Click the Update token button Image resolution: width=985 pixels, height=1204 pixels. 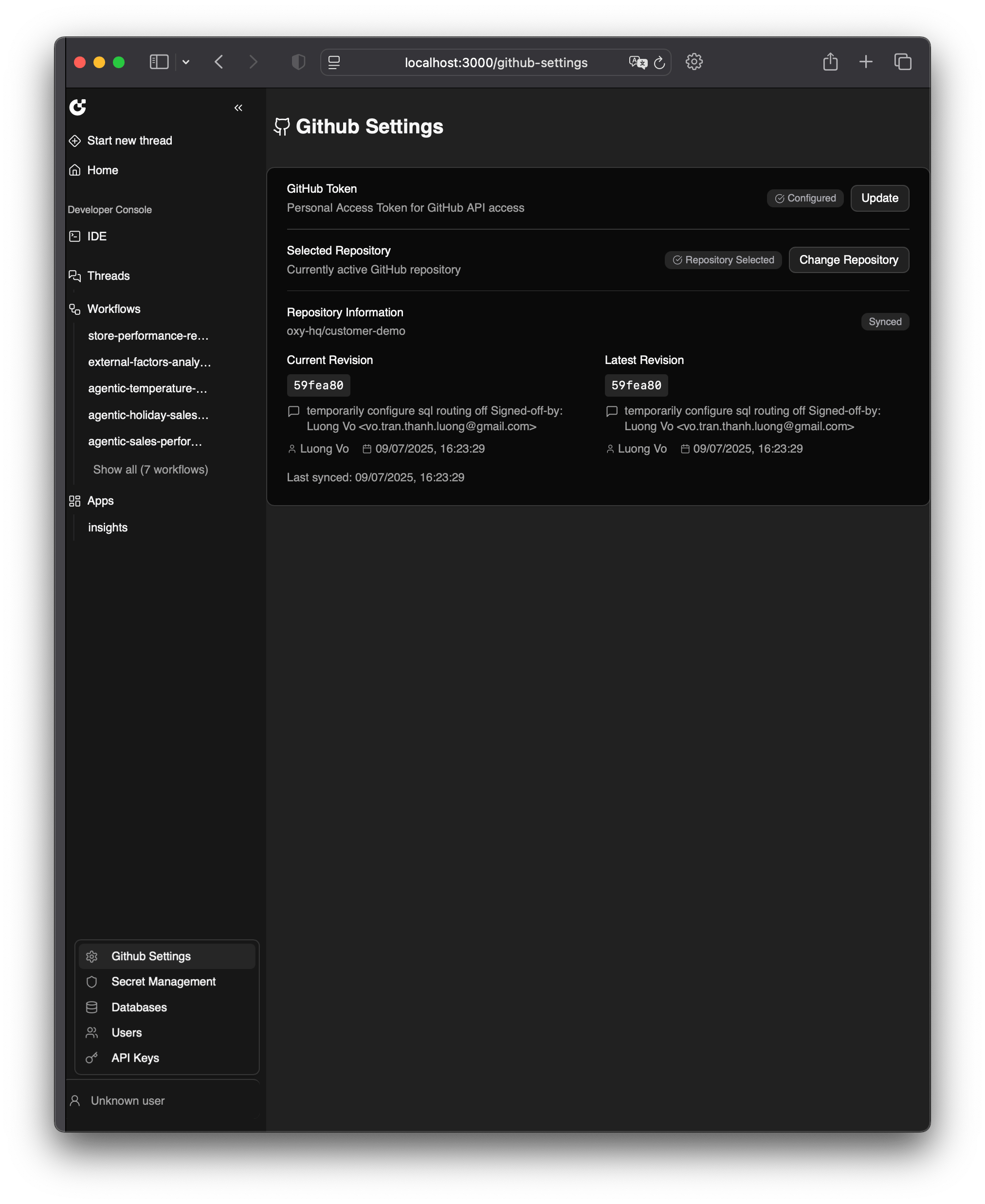879,198
